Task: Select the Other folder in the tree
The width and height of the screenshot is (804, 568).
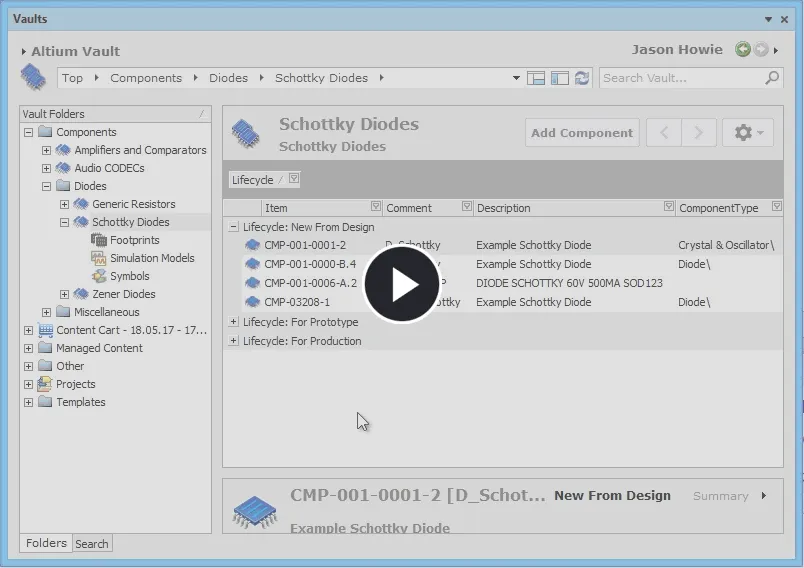Action: point(70,366)
